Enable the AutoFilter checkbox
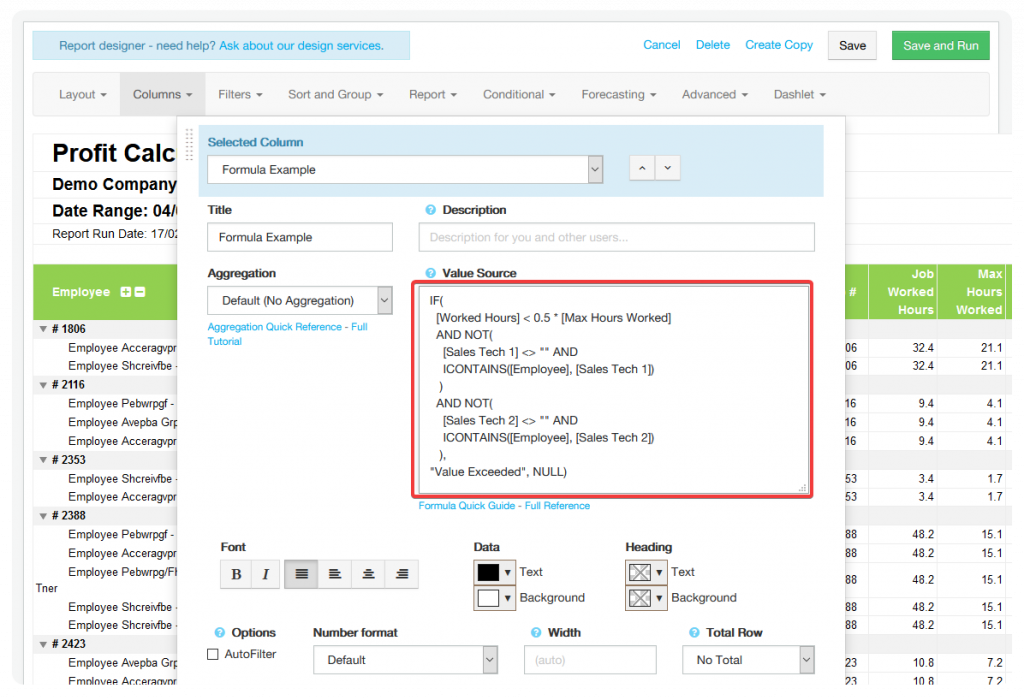The height and width of the screenshot is (700, 1024). pyautogui.click(x=213, y=654)
